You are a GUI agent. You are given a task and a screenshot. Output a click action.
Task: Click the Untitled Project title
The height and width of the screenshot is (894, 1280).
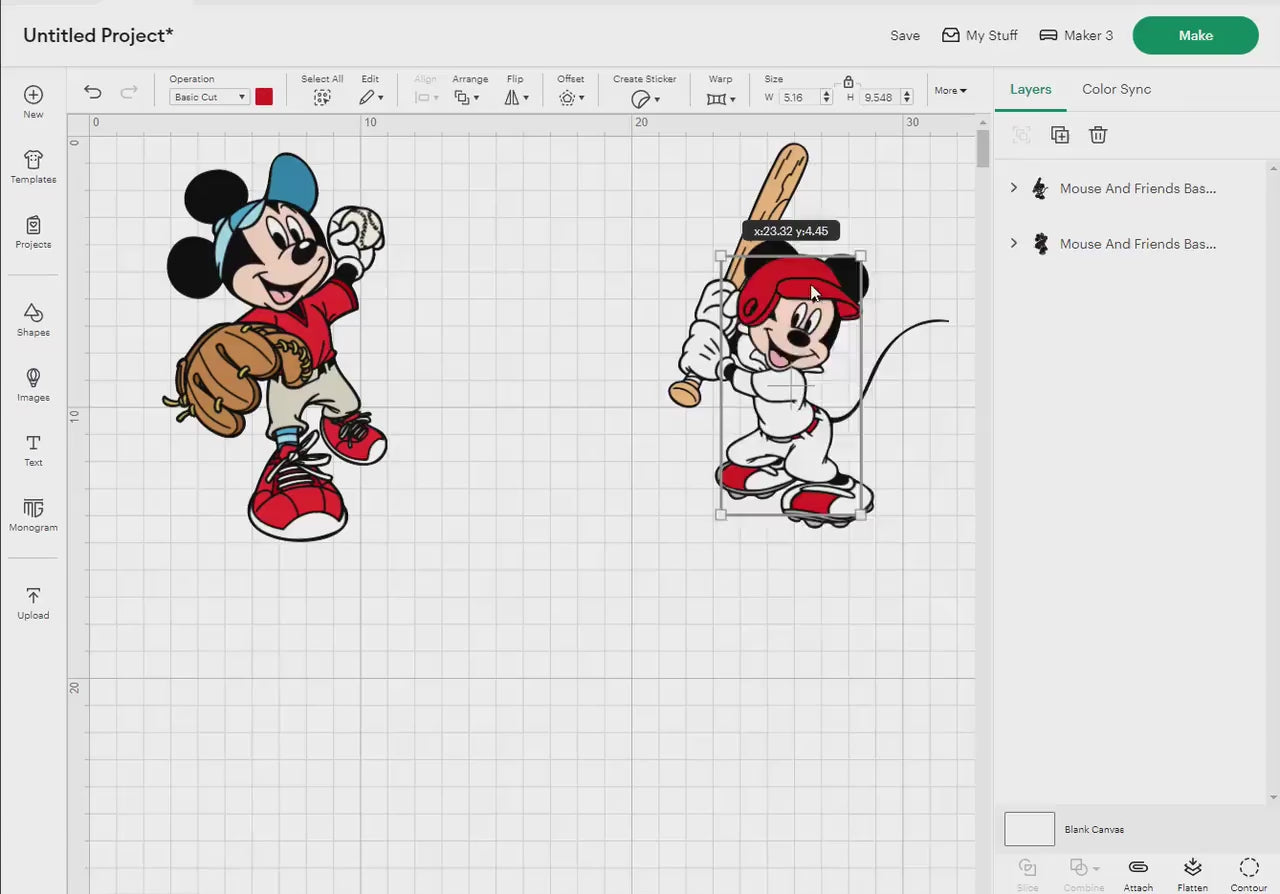tap(98, 35)
